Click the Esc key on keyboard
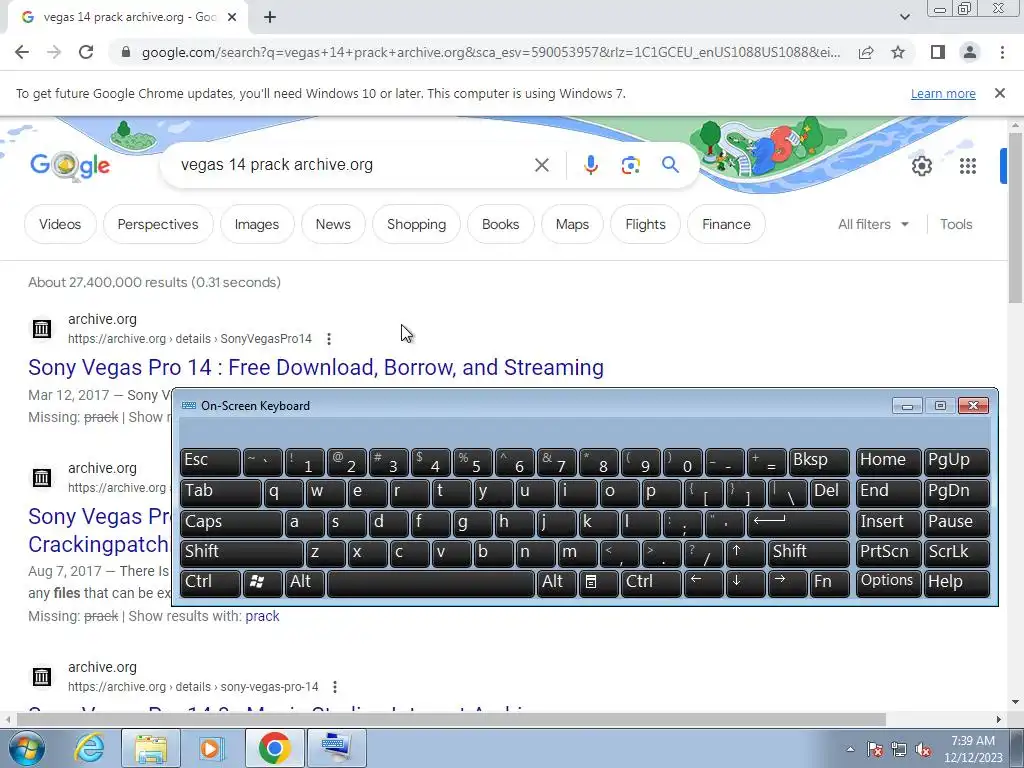 210,462
